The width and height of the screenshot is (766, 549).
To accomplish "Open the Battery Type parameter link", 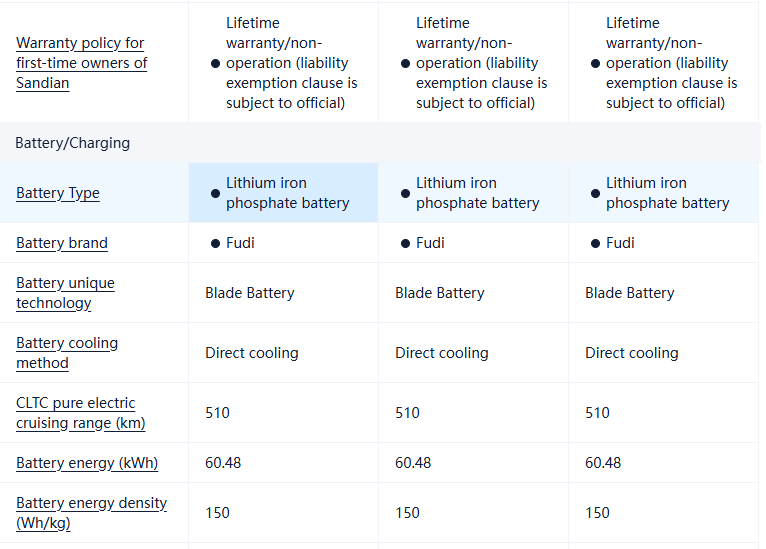I will pos(58,193).
